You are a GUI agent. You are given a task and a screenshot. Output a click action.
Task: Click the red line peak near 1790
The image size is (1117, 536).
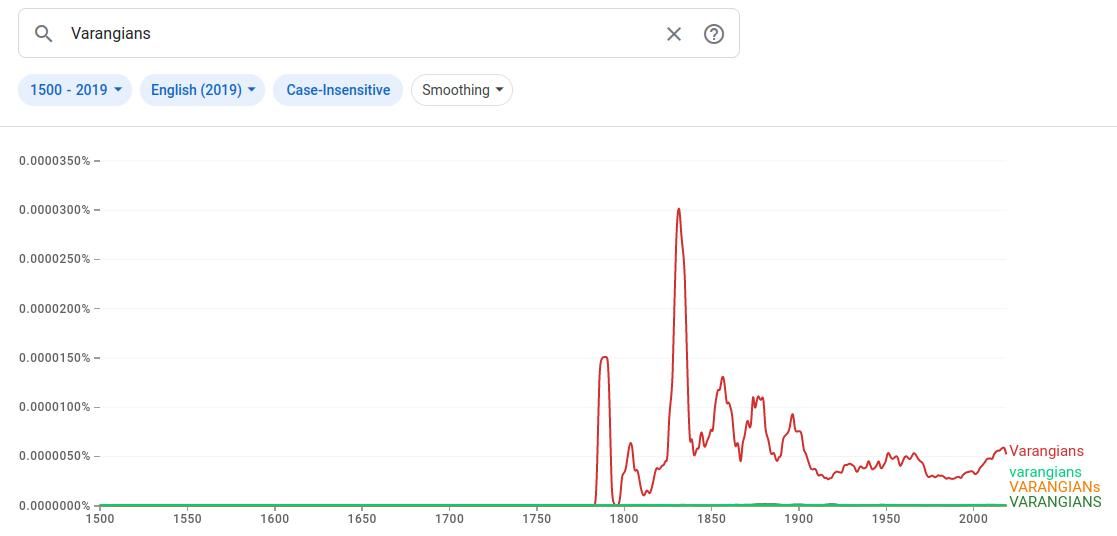604,357
